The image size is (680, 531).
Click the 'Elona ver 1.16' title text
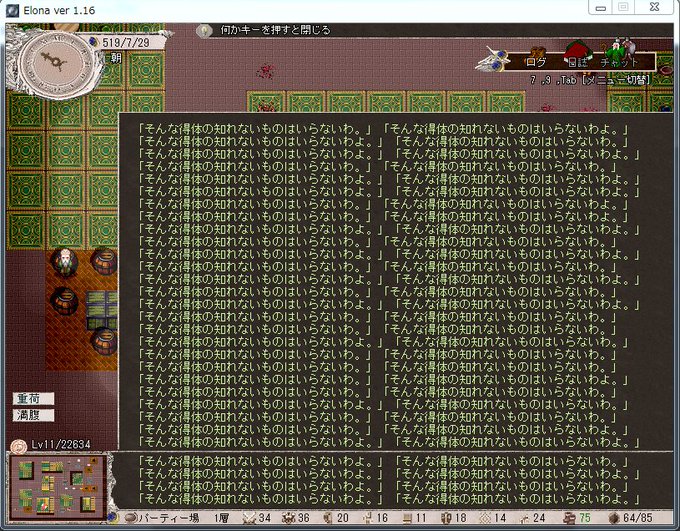point(59,10)
